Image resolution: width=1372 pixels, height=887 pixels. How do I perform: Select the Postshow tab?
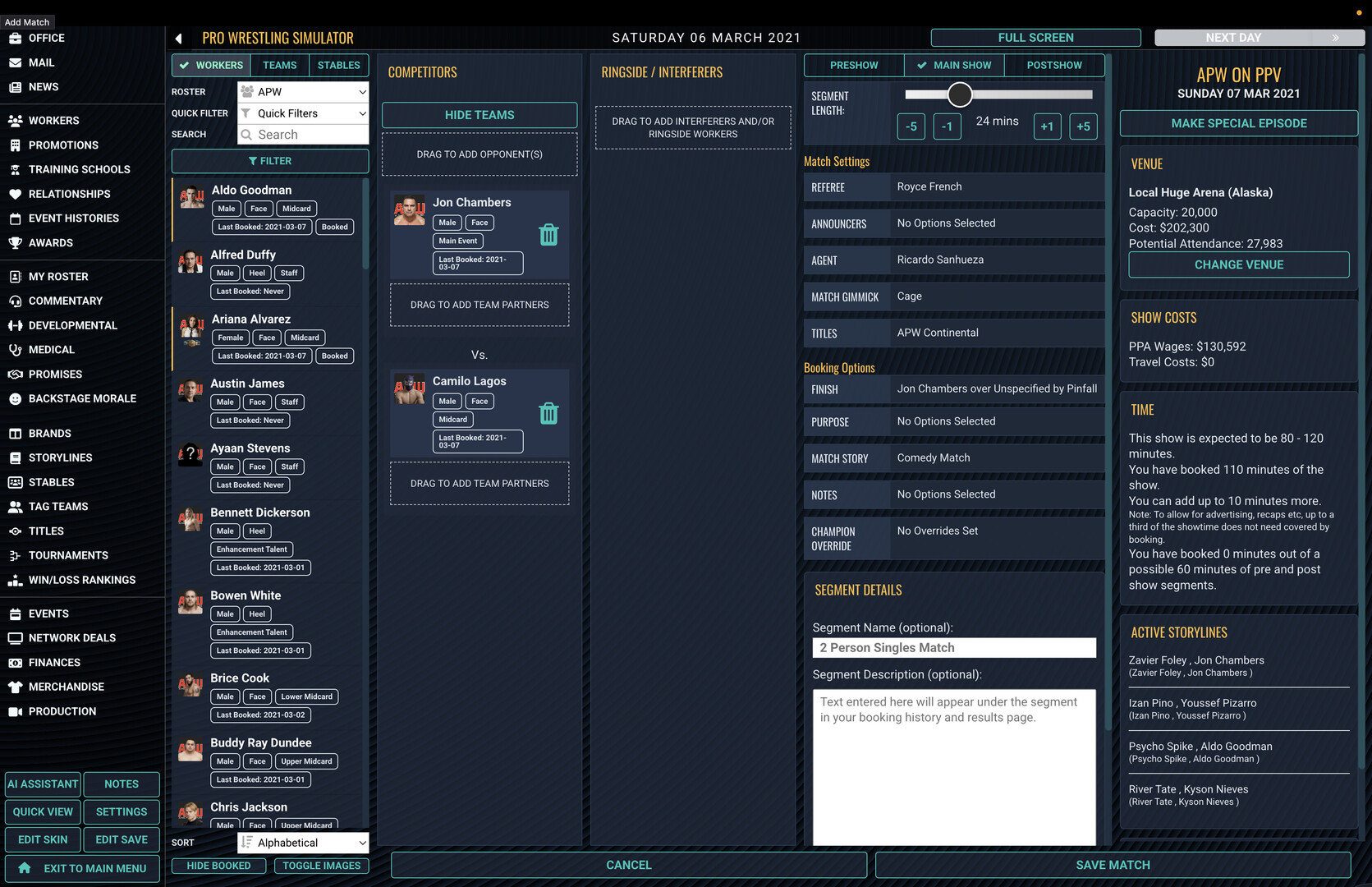[x=1053, y=66]
